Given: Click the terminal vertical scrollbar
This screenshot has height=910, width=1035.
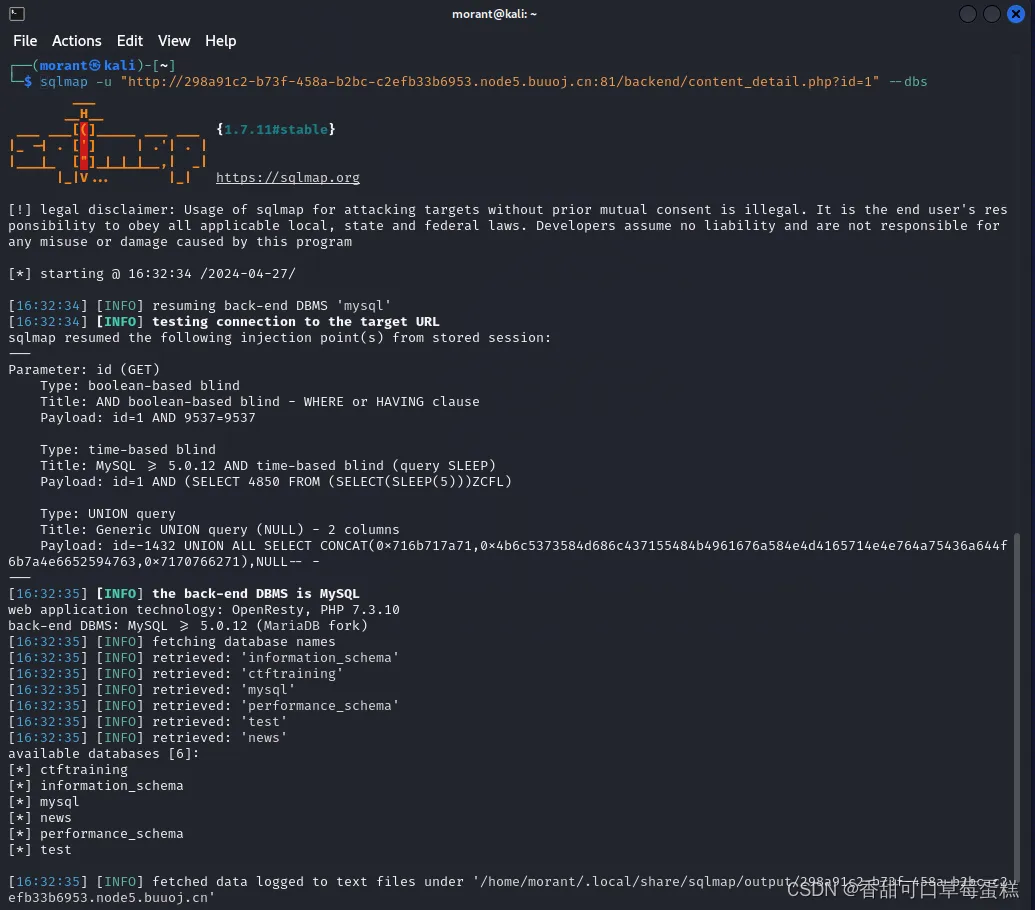Looking at the screenshot, I should click(1017, 706).
